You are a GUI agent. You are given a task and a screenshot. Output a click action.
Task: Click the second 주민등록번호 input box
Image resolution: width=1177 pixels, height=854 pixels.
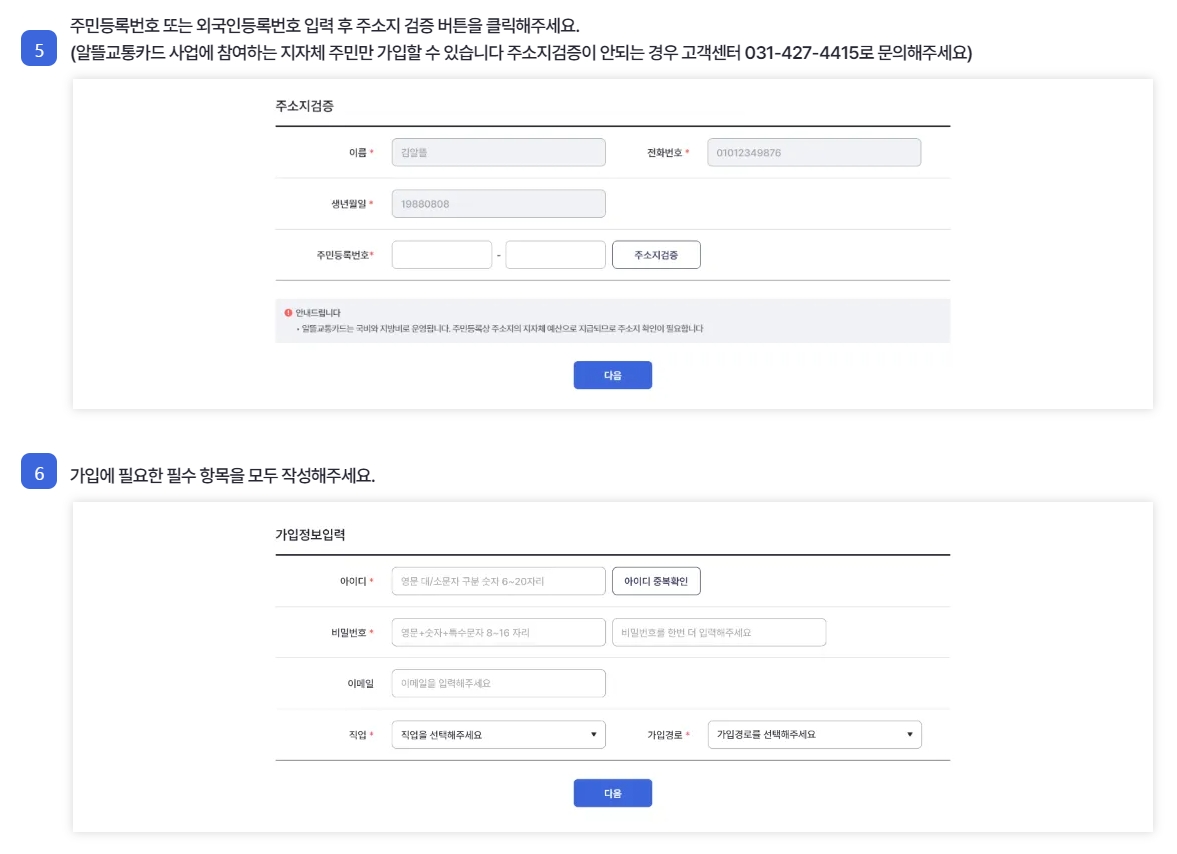point(555,254)
